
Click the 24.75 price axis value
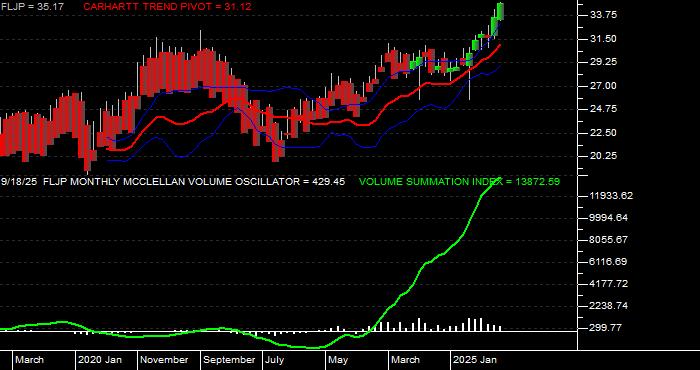click(604, 109)
